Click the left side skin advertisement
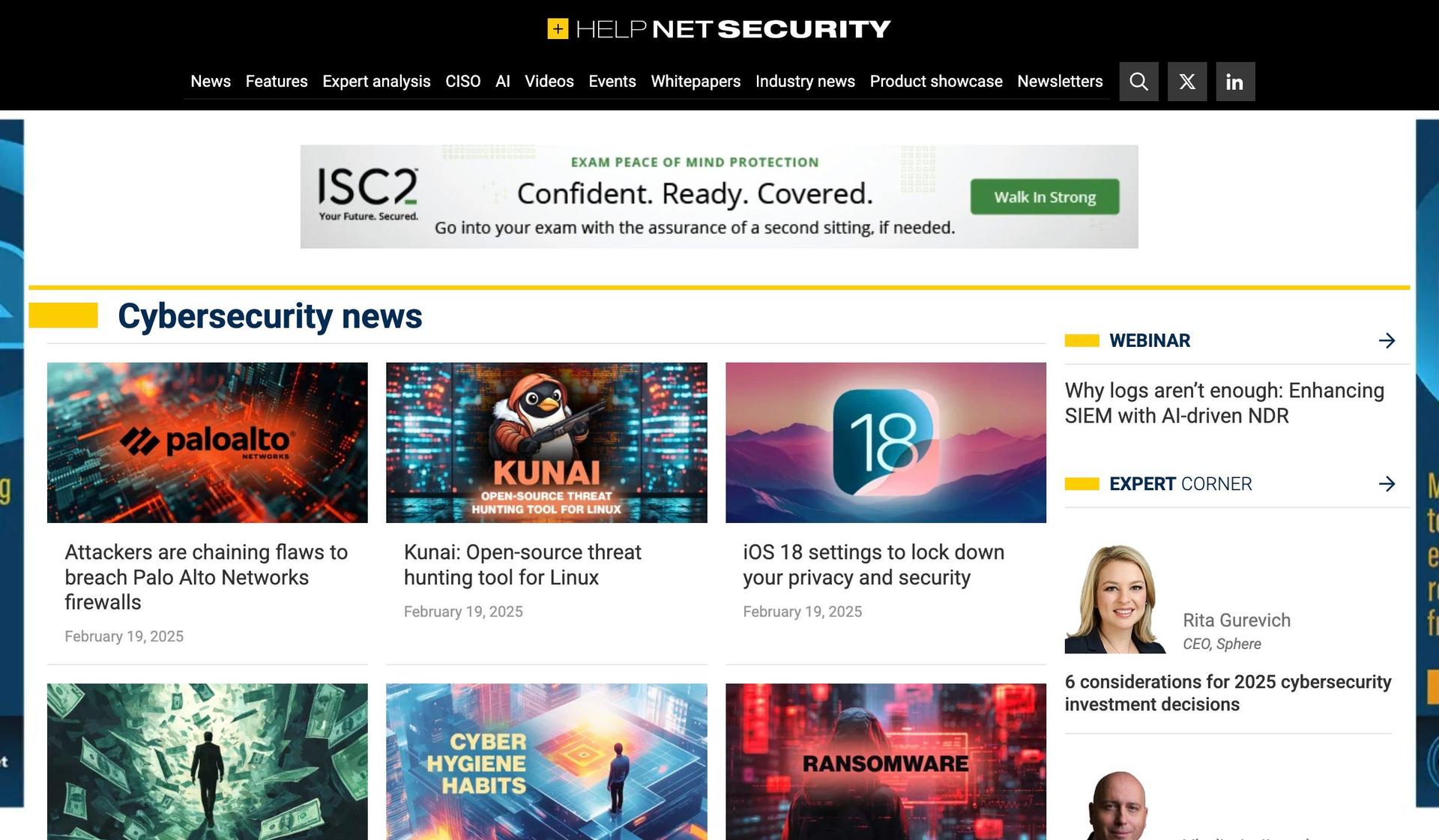 tap(11, 463)
